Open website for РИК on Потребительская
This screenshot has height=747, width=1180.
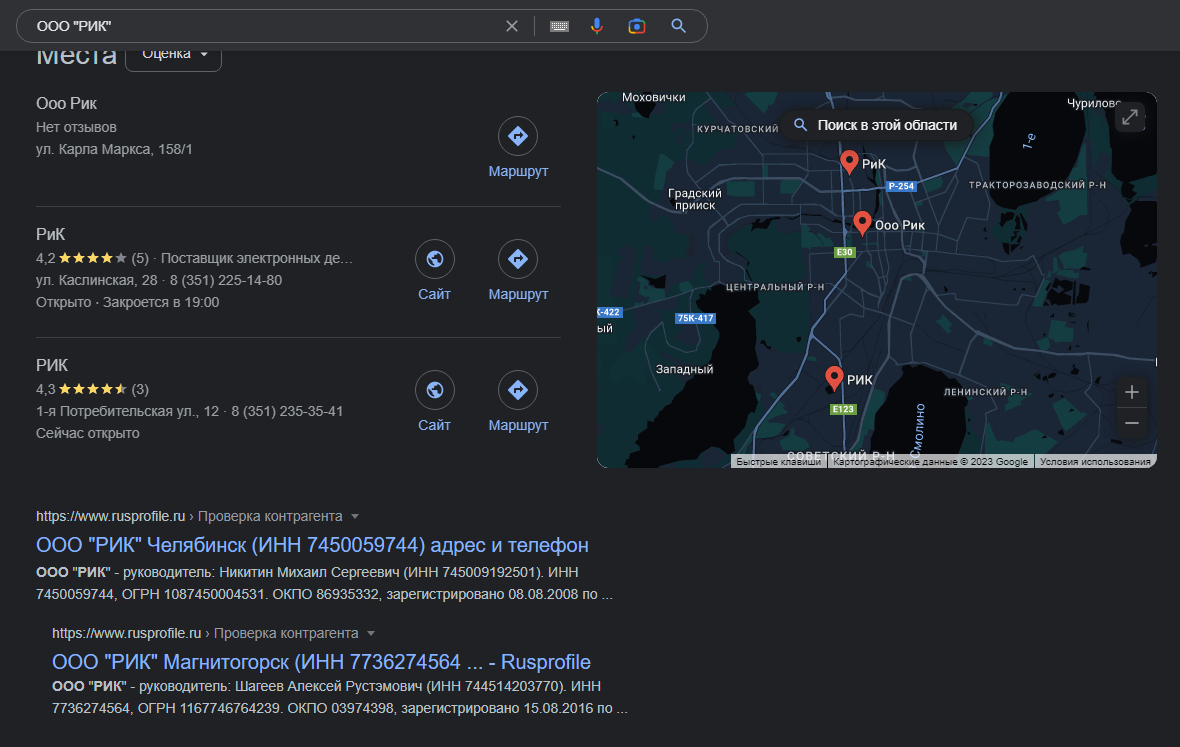[435, 391]
